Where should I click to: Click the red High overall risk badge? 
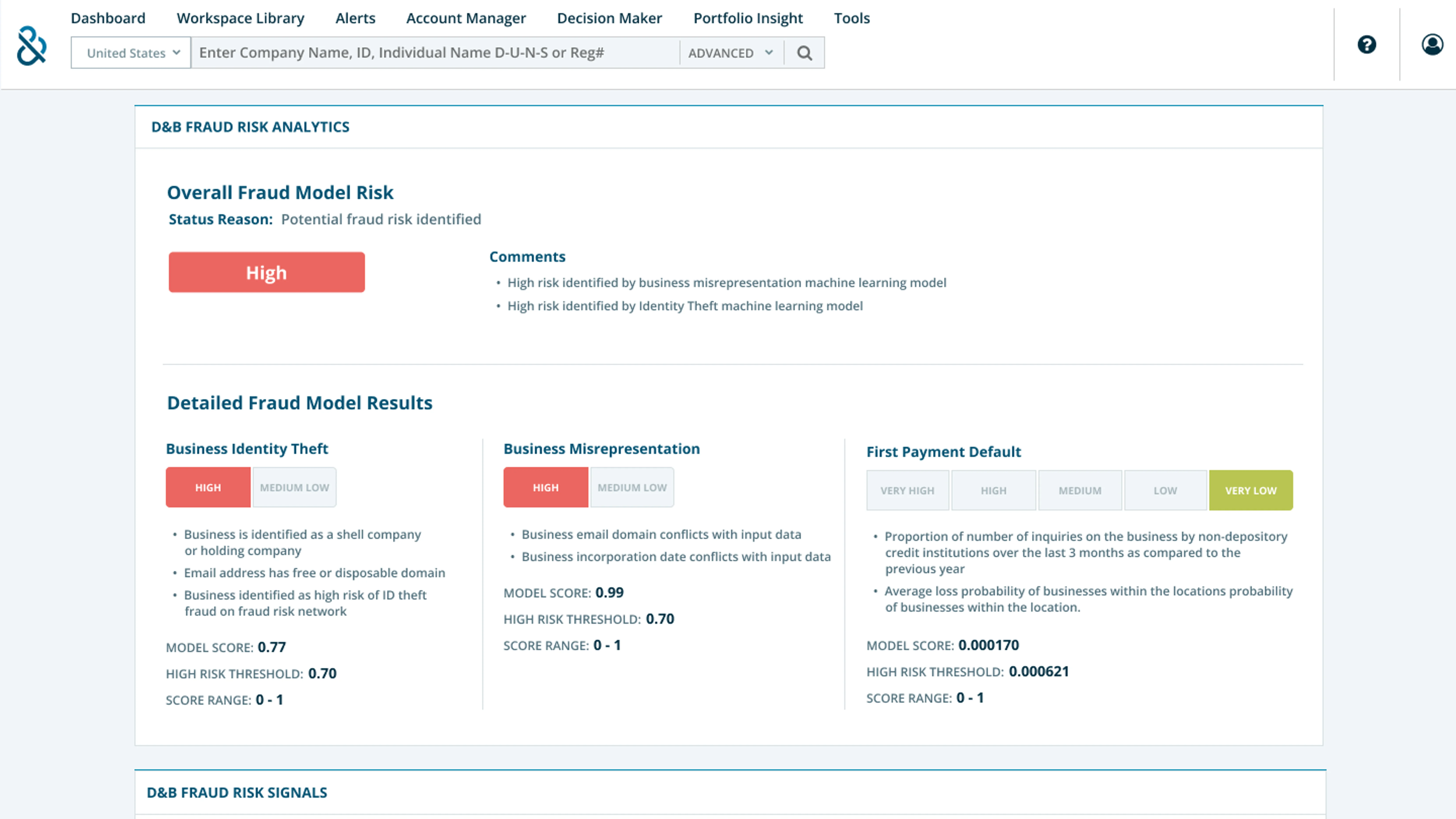click(267, 272)
